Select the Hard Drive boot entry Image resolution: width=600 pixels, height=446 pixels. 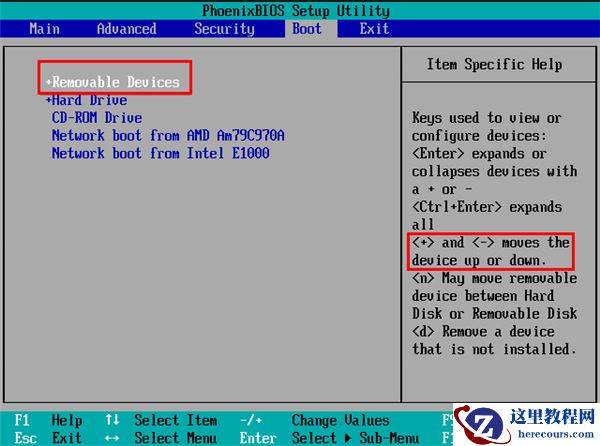[90, 100]
